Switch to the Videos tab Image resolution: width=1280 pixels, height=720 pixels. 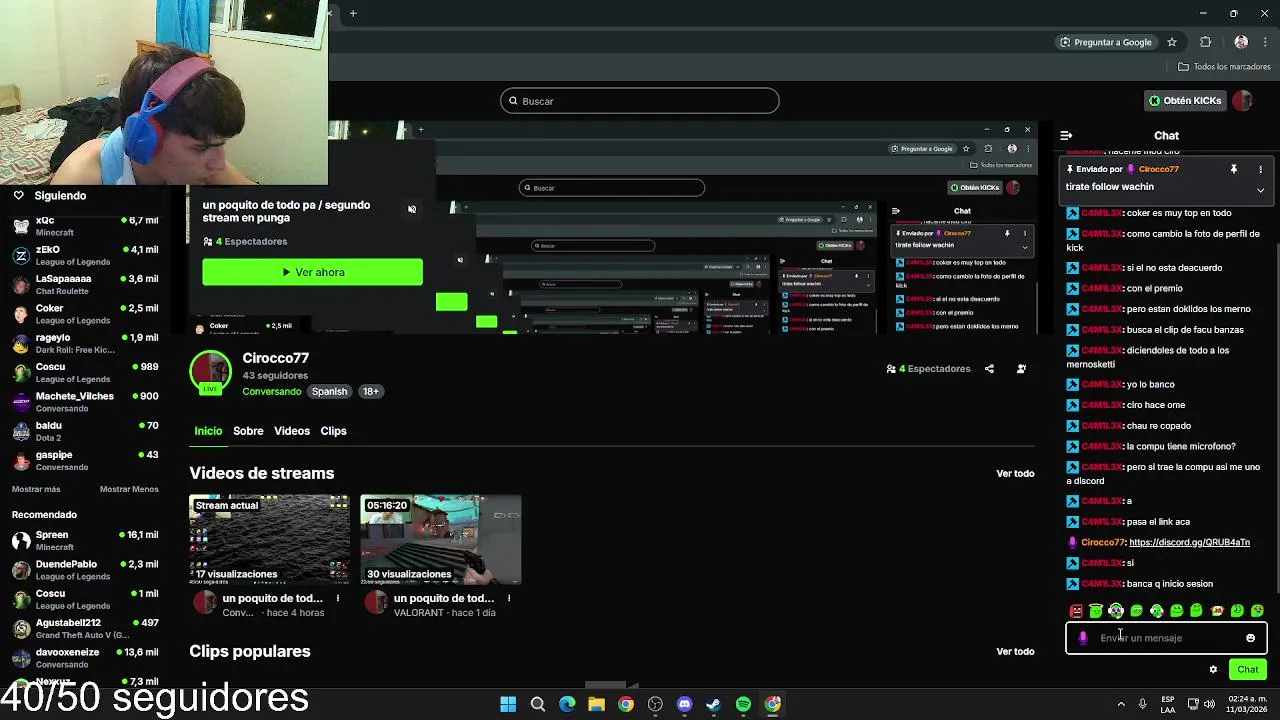click(x=292, y=431)
